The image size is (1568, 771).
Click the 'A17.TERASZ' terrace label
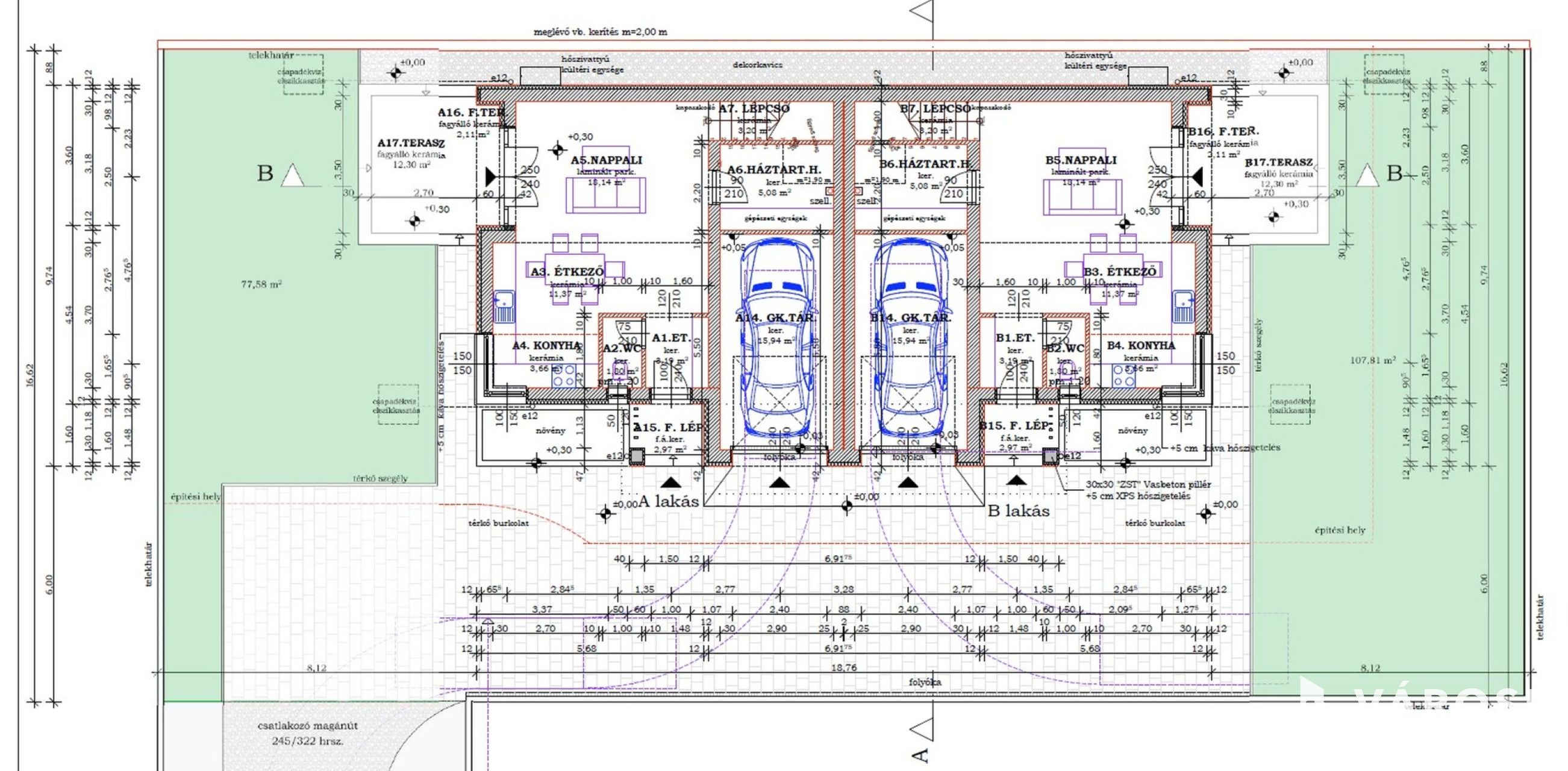click(411, 143)
